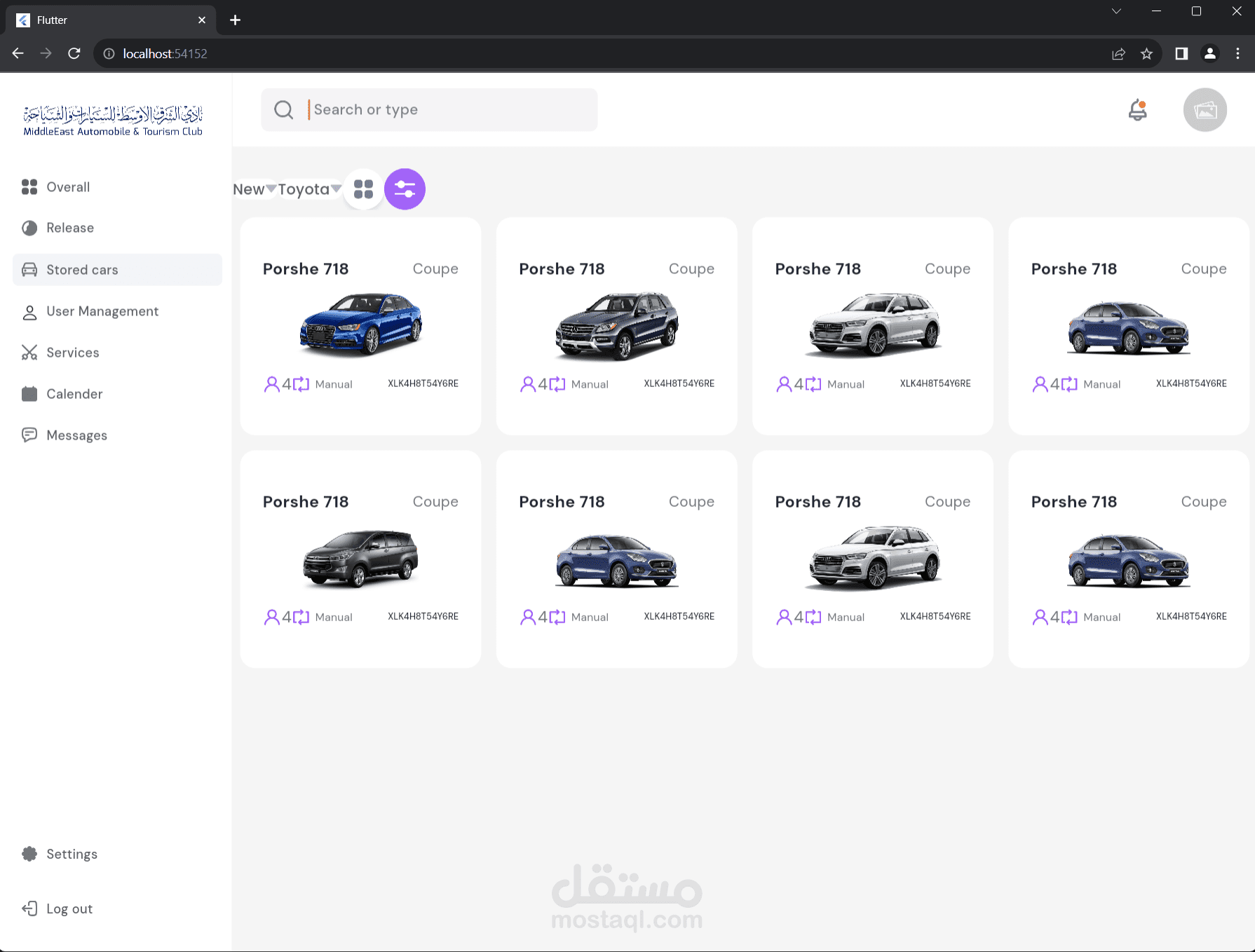The image size is (1255, 952).
Task: Open the blue Audi sedan car image
Action: [x=361, y=325]
